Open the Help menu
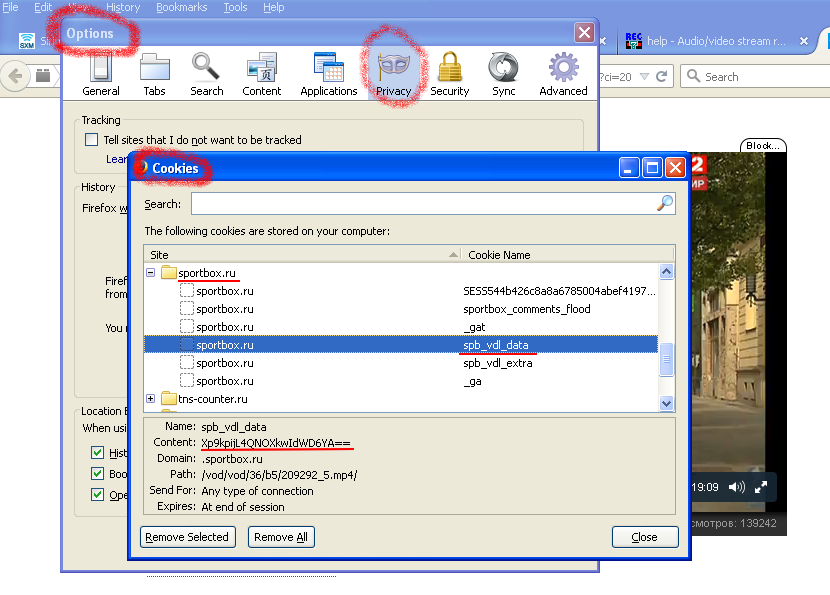830x595 pixels. coord(274,7)
